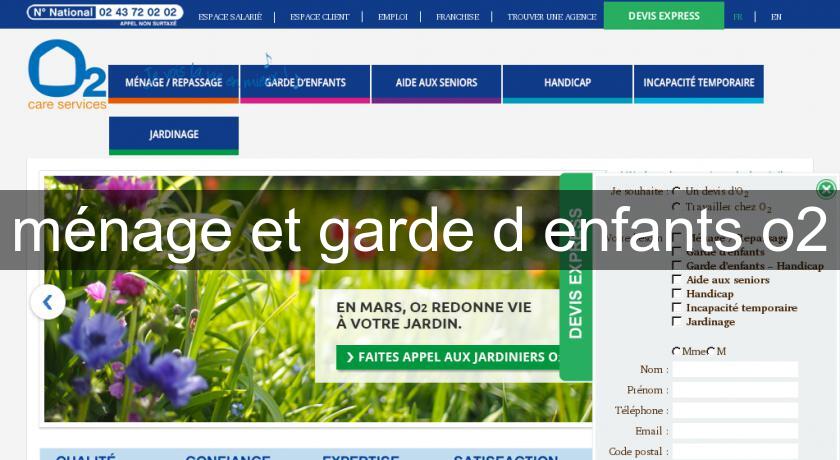
Task: Open the HANDICAP menu
Action: (567, 84)
